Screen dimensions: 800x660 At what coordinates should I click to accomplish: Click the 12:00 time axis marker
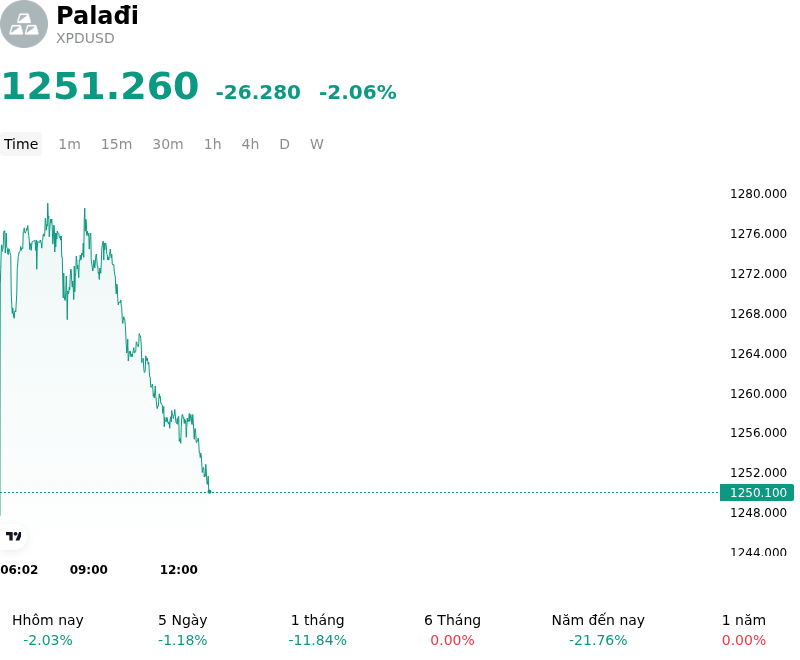179,570
